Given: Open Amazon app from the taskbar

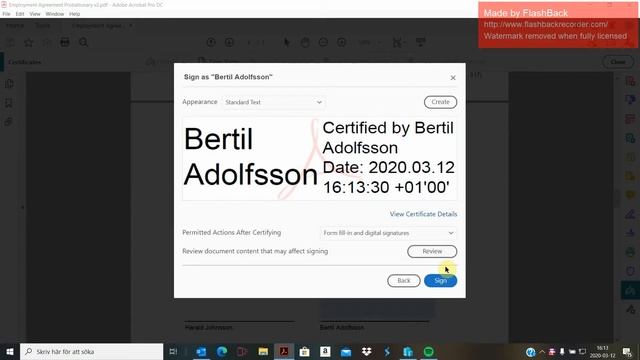Looking at the screenshot, I should click(325, 351).
